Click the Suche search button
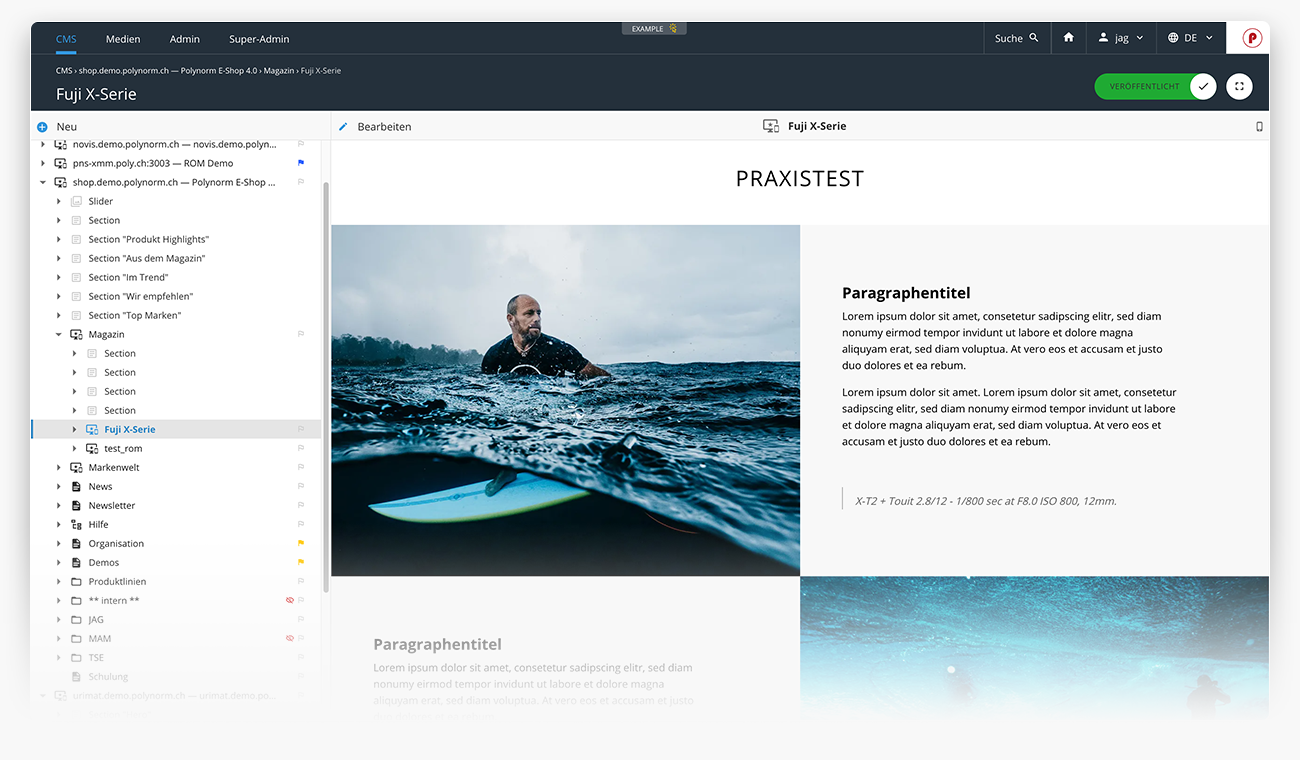The width and height of the screenshot is (1300, 760). 1016,38
